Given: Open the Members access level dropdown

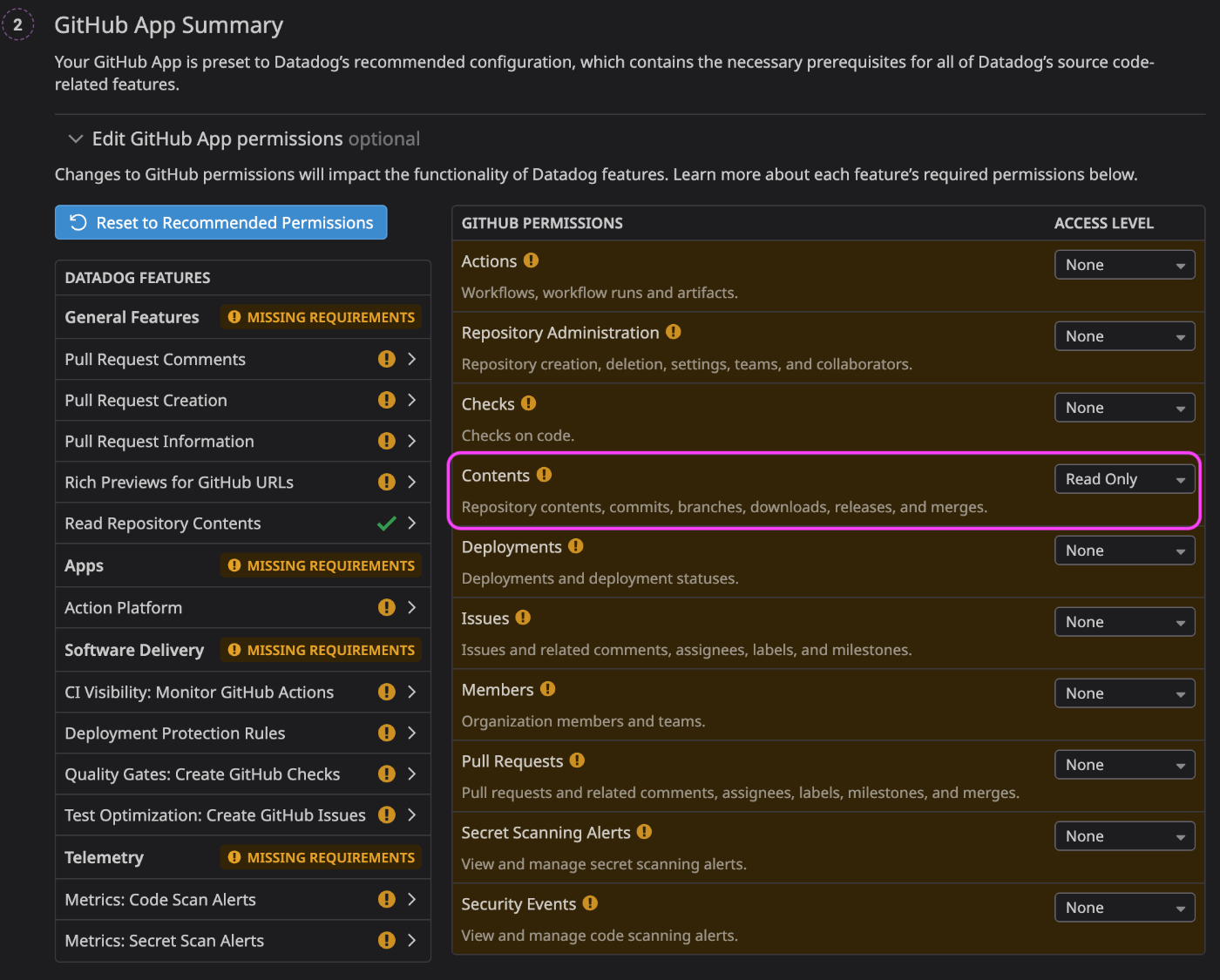Looking at the screenshot, I should 1124,693.
